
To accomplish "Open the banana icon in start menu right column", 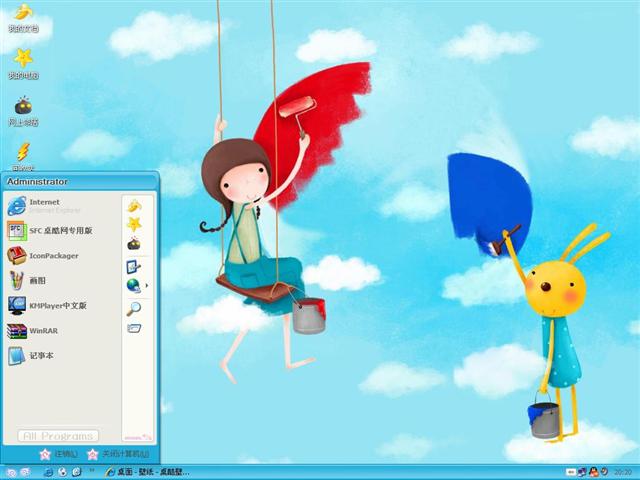I will tap(134, 206).
